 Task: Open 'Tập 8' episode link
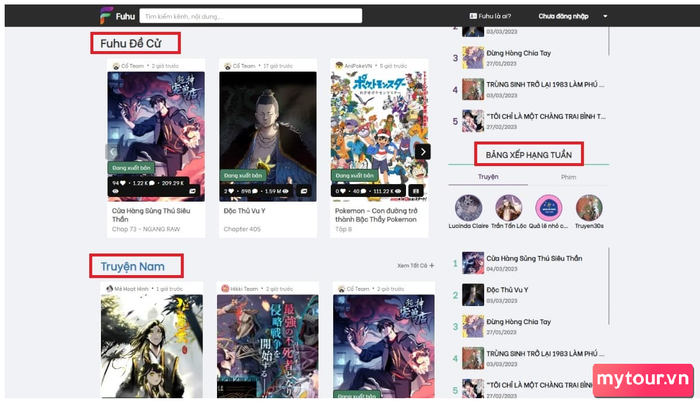click(x=344, y=229)
